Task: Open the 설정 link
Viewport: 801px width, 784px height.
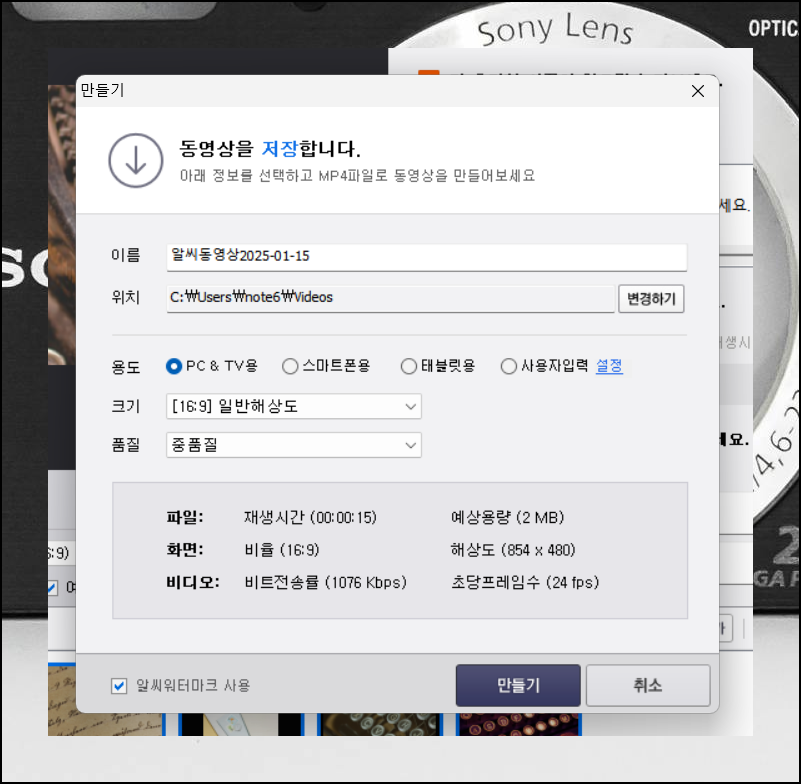Action: tap(609, 366)
